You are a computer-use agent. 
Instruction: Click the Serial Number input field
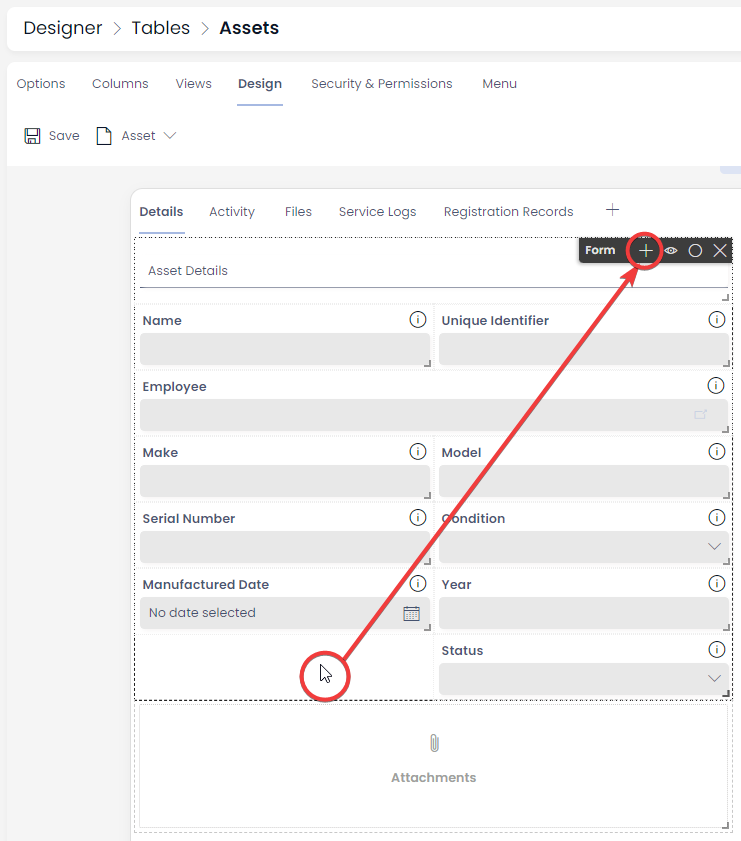coord(285,547)
